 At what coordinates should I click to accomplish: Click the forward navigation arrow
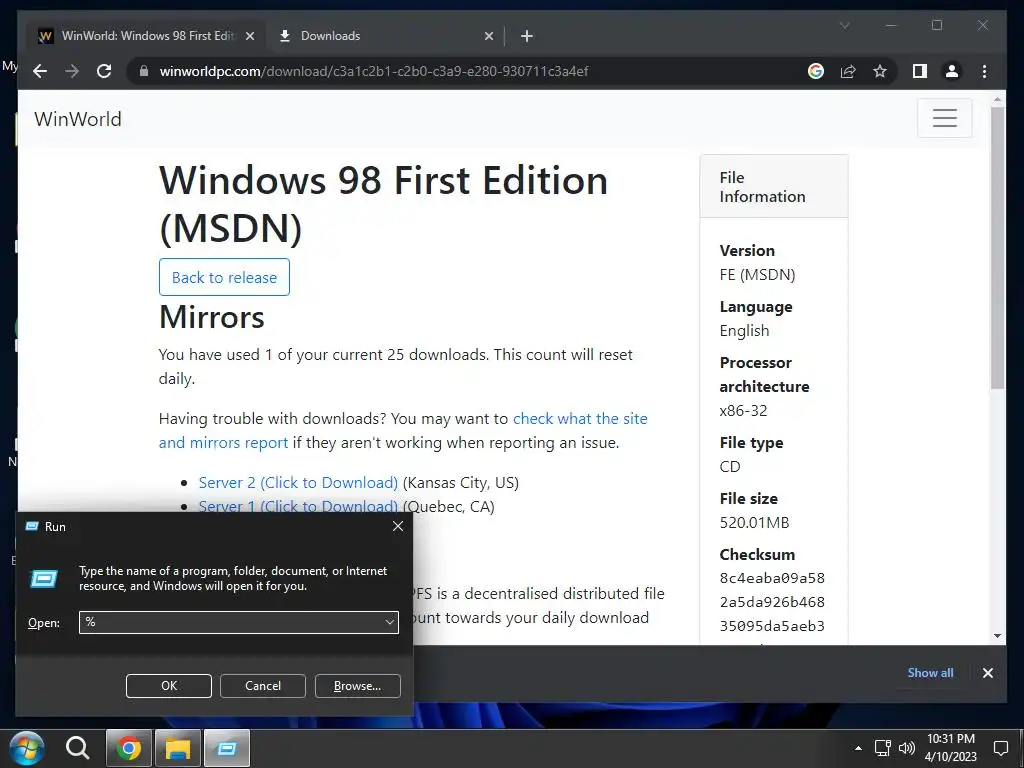(72, 71)
